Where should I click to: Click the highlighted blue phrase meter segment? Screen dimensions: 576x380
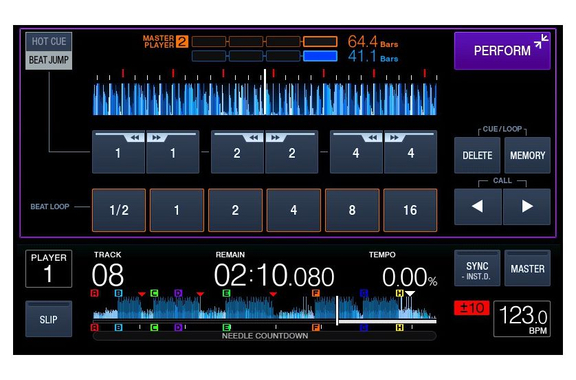point(320,56)
